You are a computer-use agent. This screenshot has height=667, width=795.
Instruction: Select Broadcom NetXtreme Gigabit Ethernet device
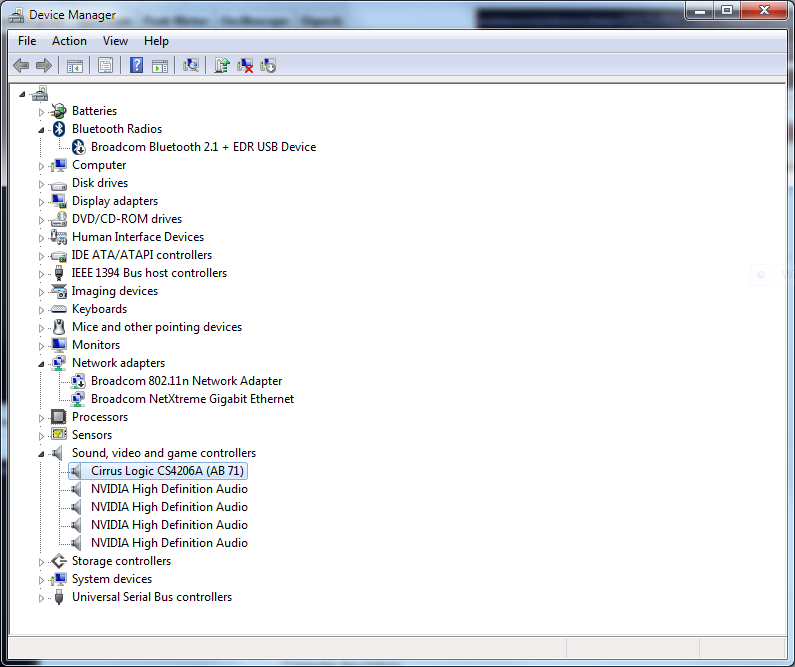click(x=192, y=399)
